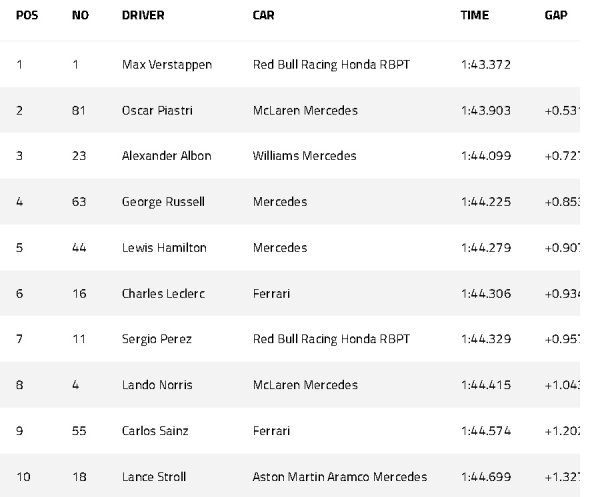
Task: Open Charles Leclerc driver entry
Action: pos(163,294)
